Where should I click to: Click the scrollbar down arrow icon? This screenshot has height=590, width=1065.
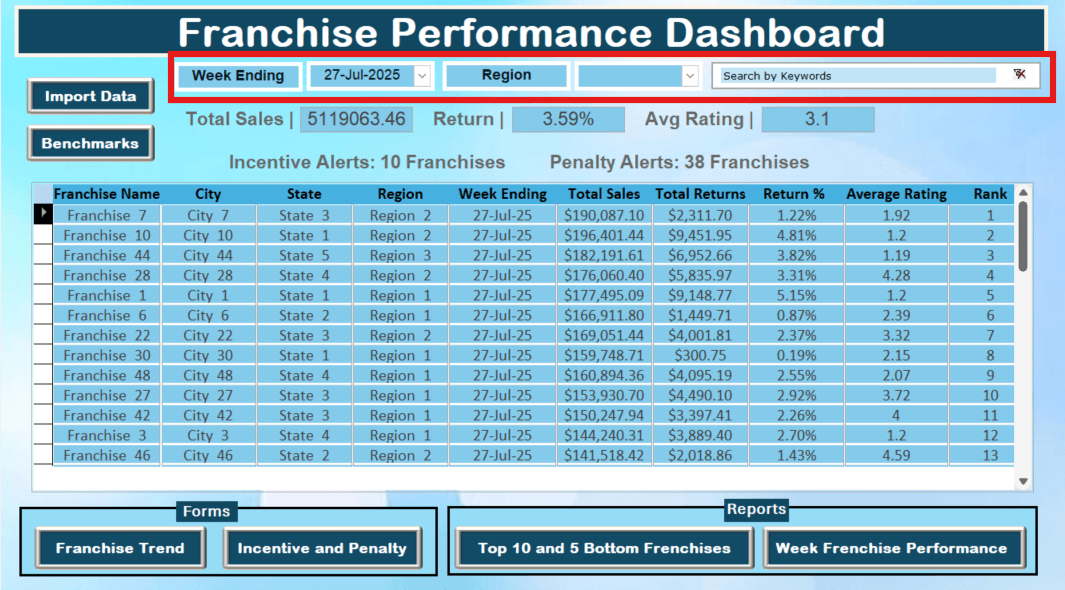click(x=1023, y=480)
